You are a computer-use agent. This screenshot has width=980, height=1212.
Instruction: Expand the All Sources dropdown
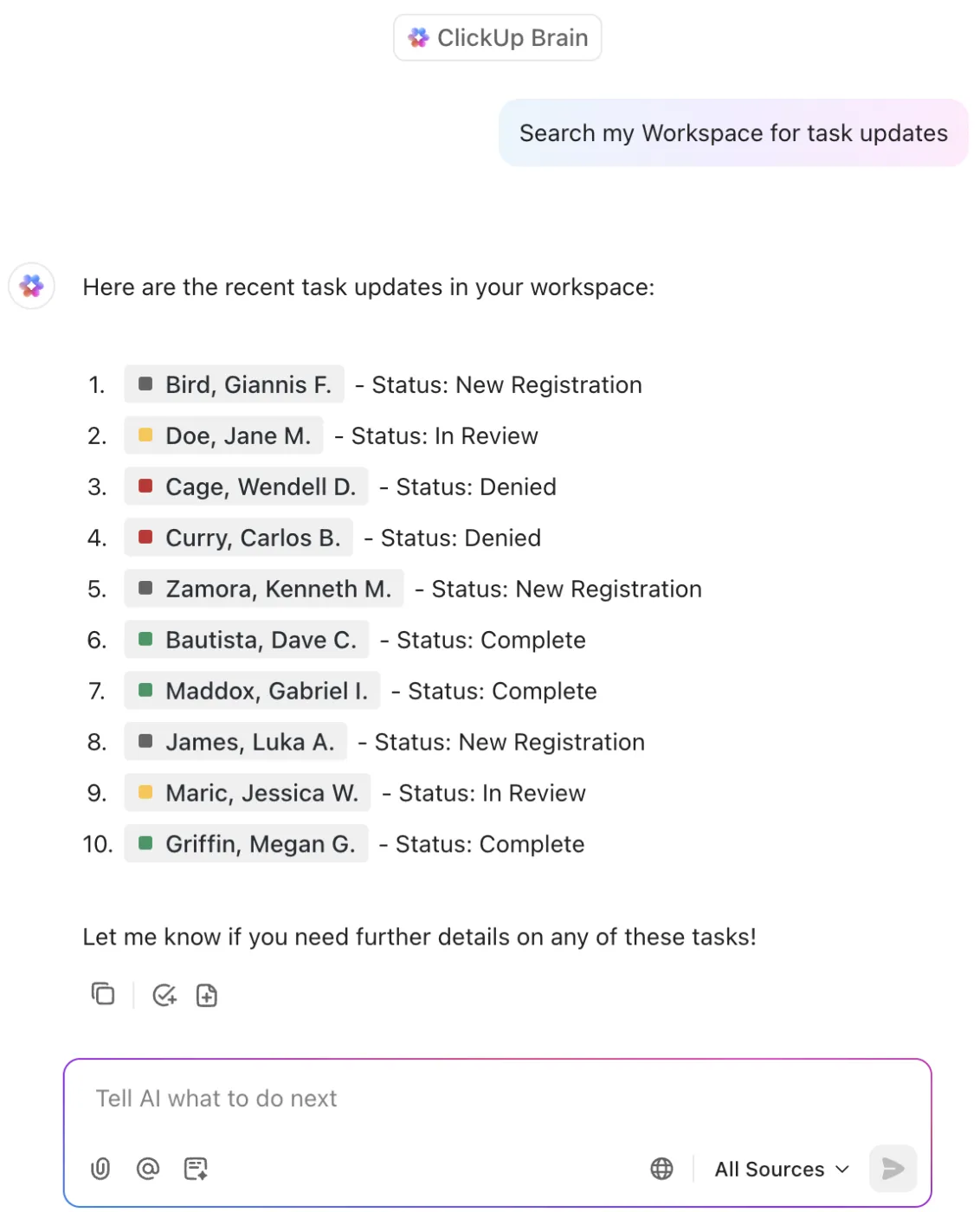click(x=781, y=1170)
